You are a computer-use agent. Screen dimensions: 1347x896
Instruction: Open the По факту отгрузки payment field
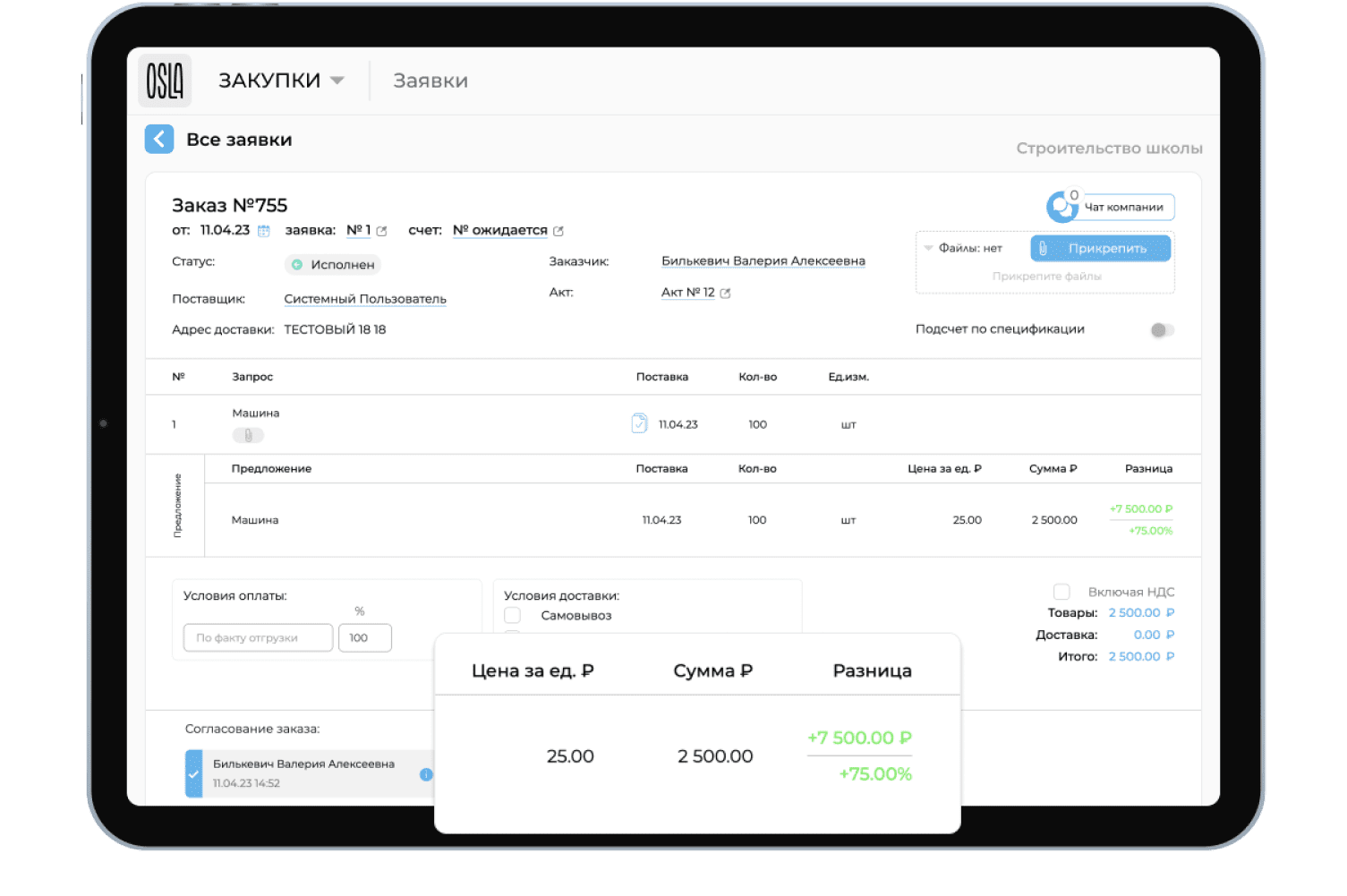(x=258, y=638)
